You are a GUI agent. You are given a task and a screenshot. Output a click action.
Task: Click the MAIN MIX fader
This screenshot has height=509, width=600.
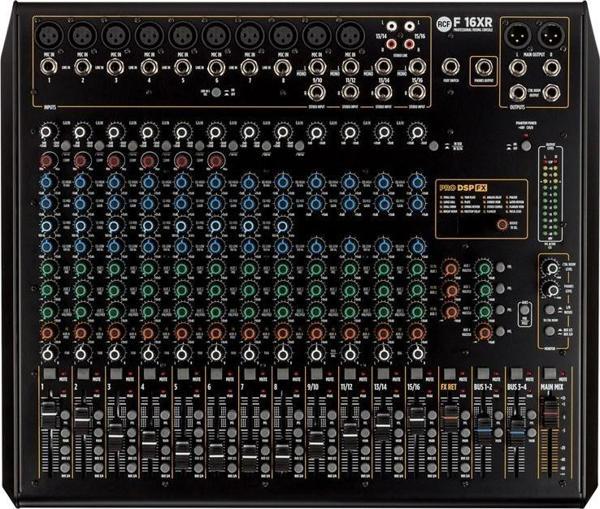pos(550,413)
